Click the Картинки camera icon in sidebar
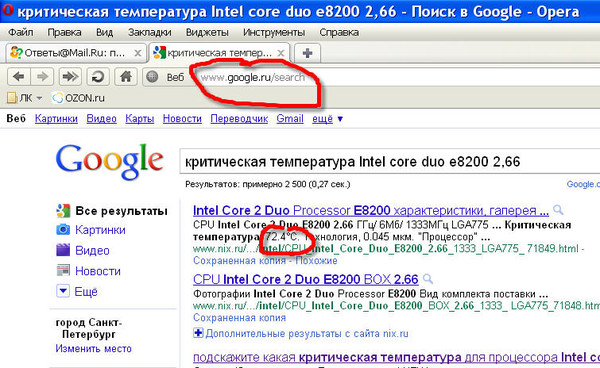 [x=63, y=230]
